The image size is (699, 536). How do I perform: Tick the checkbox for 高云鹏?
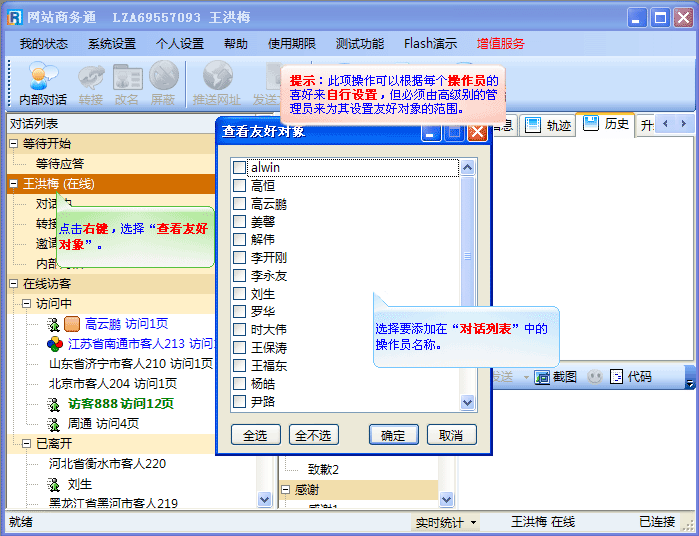[239, 204]
